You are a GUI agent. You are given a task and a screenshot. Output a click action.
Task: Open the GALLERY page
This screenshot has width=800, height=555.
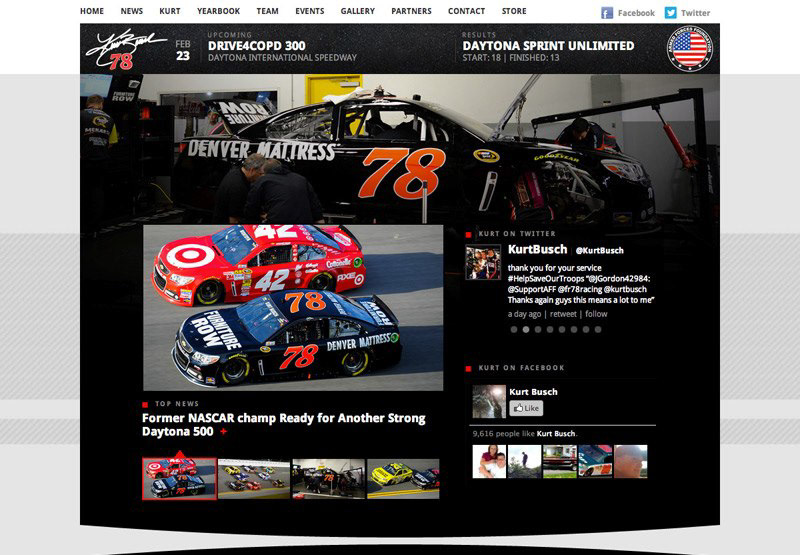click(x=358, y=11)
